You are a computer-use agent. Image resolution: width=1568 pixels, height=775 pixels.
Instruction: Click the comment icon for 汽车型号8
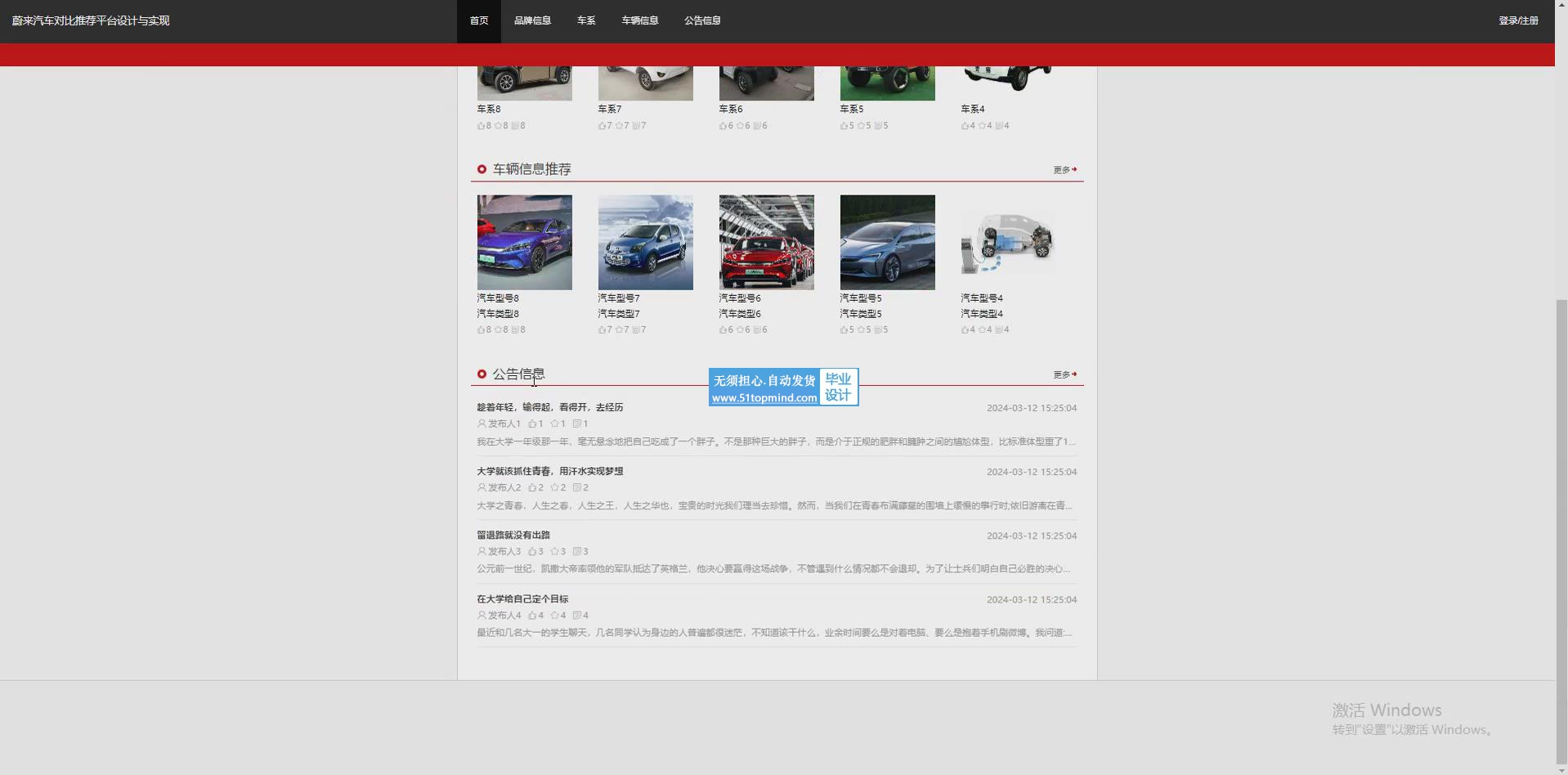pyautogui.click(x=514, y=330)
